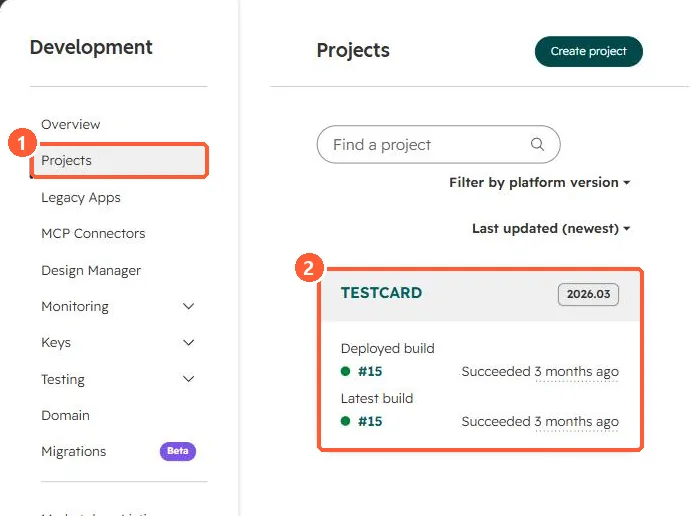Viewport: 698px width, 516px height.
Task: Open MCP Connectors section
Action: (x=93, y=233)
